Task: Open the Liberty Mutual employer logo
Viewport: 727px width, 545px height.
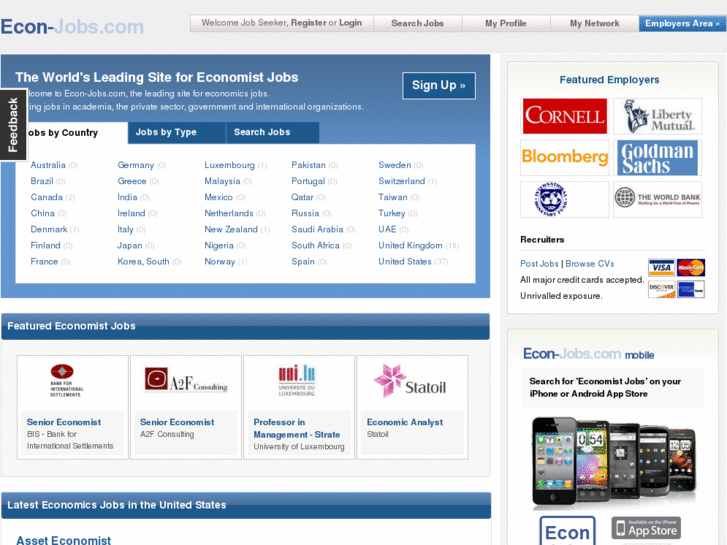Action: point(657,116)
